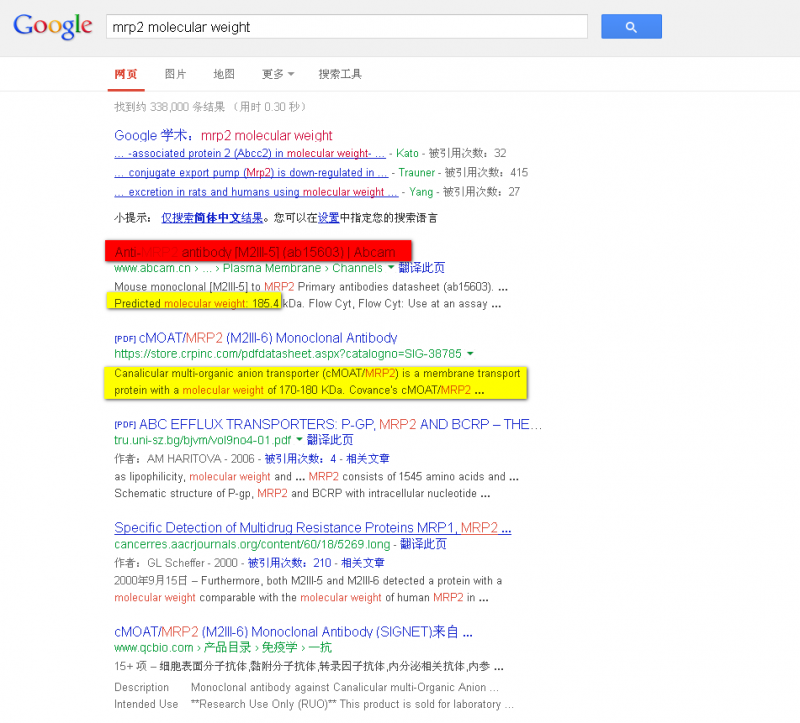The image size is (800, 723).
Task: Focus the search box with mrp2 molecular weight
Action: pos(347,27)
